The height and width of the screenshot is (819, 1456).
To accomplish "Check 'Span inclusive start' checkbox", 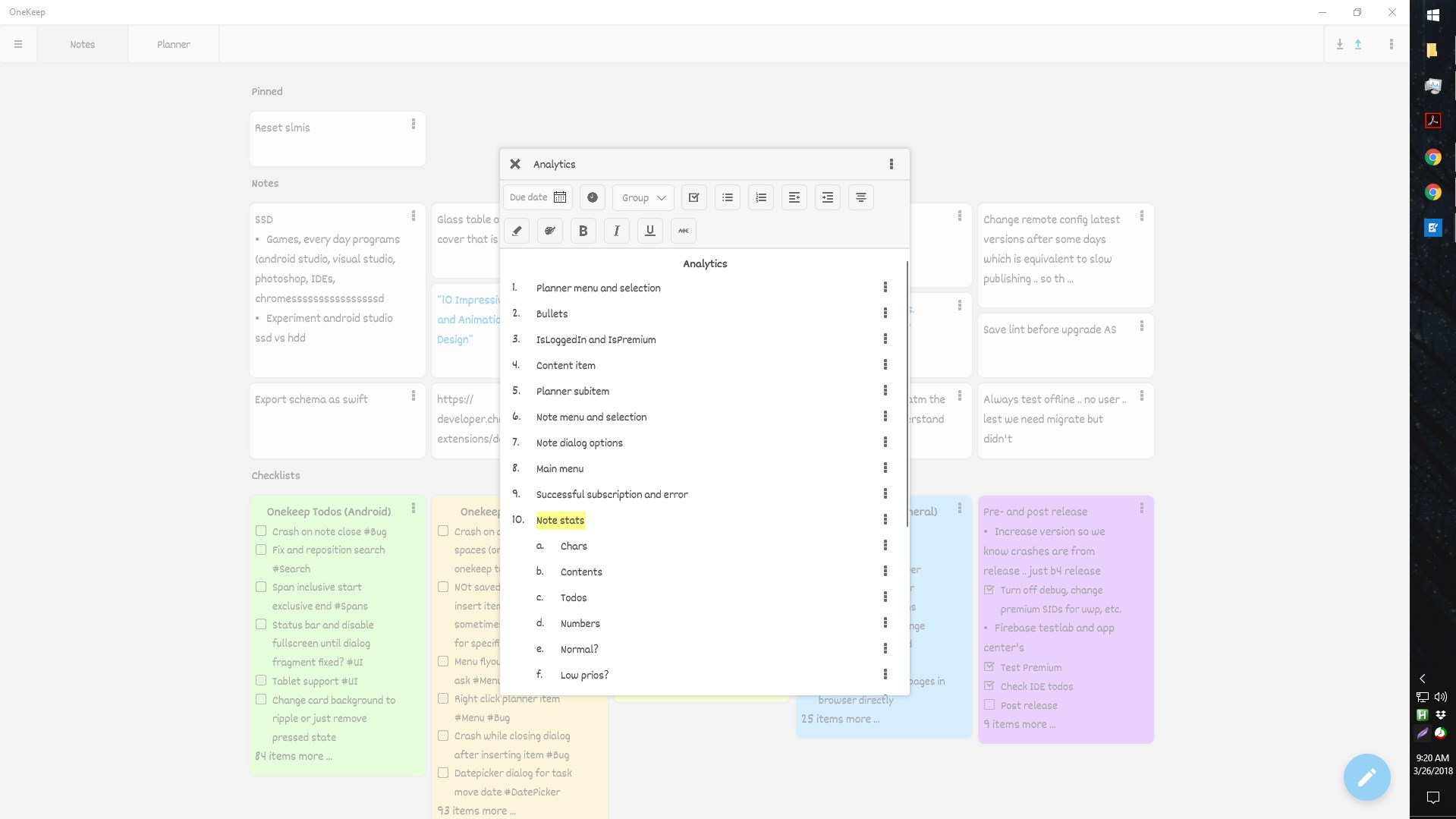I will click(x=261, y=587).
